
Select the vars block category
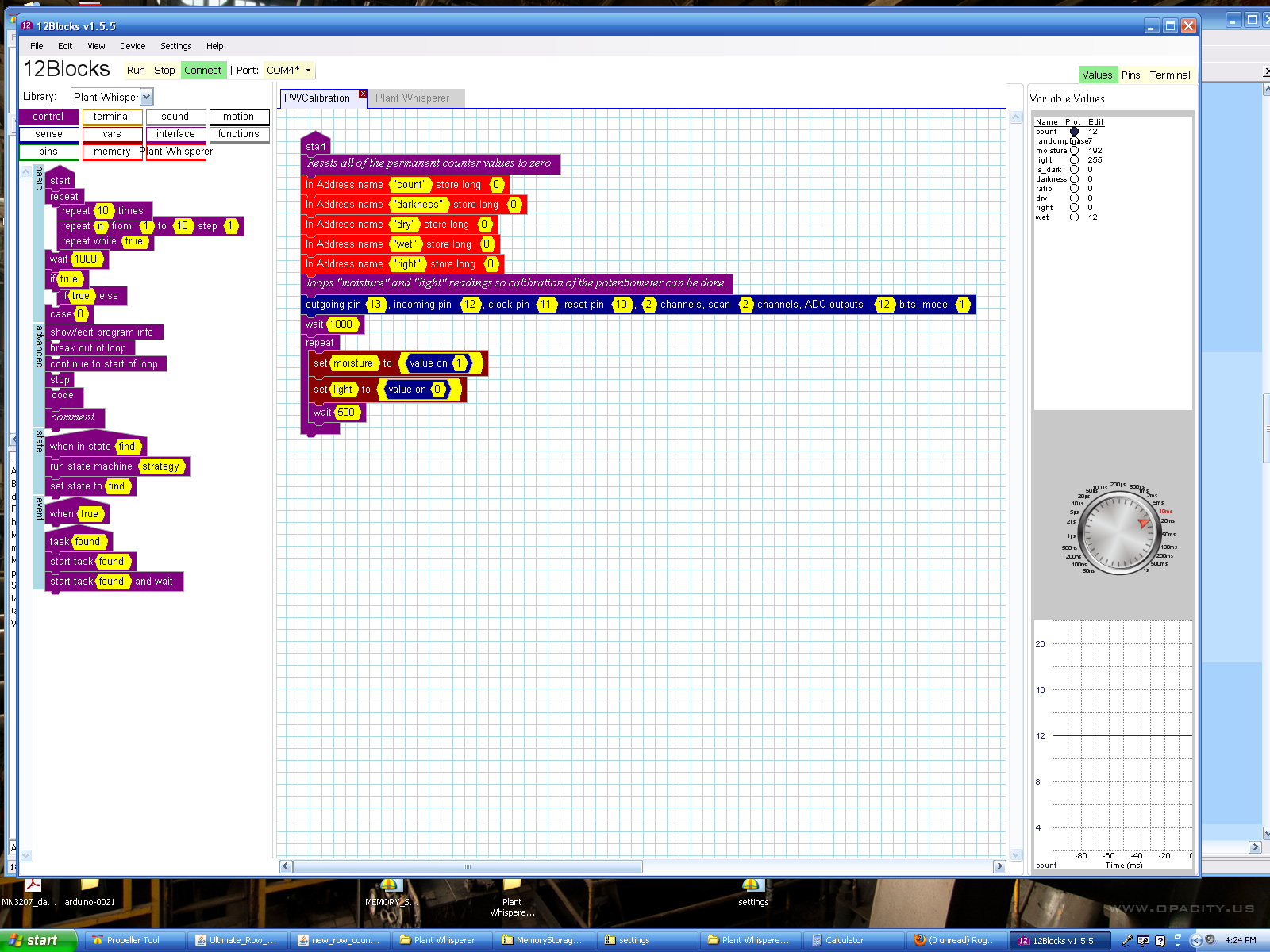[112, 134]
